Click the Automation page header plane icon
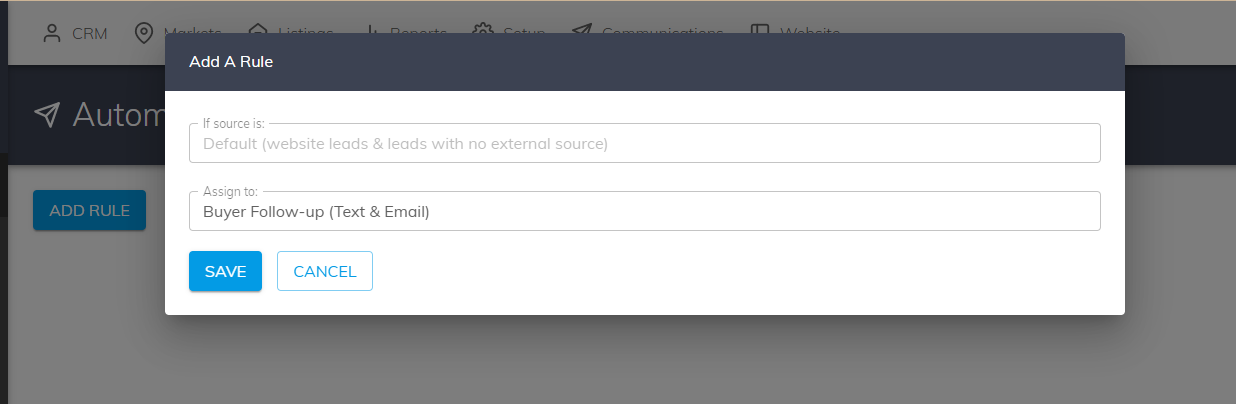The width and height of the screenshot is (1236, 404). point(47,114)
